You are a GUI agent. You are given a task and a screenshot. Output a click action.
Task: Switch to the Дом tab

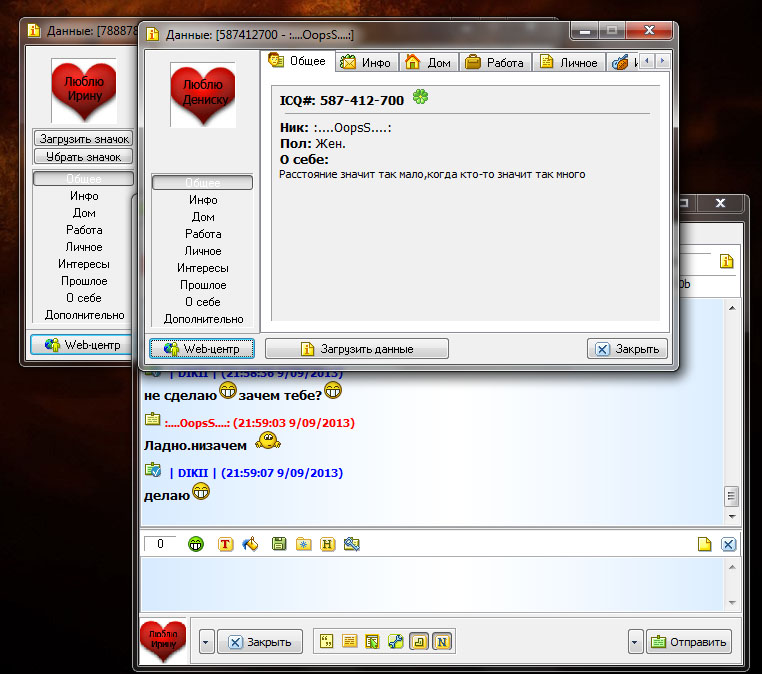point(429,63)
